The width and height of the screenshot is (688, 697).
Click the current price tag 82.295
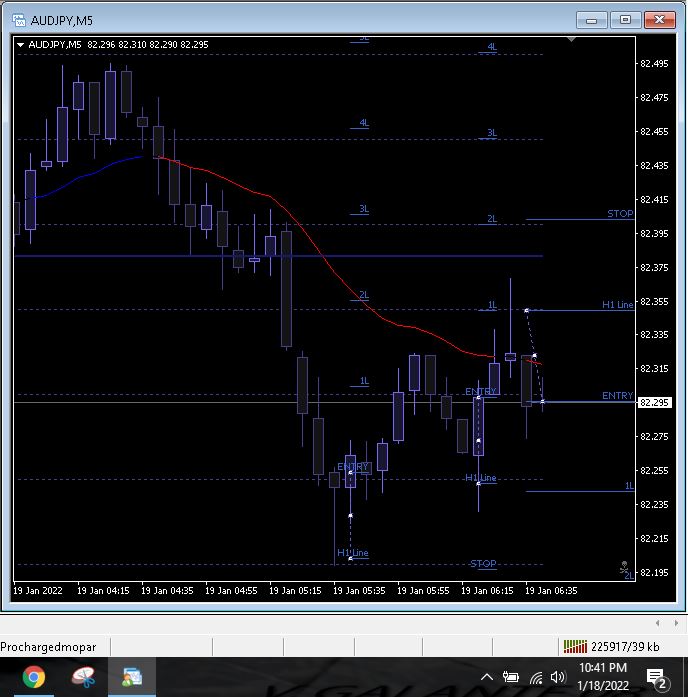point(654,403)
